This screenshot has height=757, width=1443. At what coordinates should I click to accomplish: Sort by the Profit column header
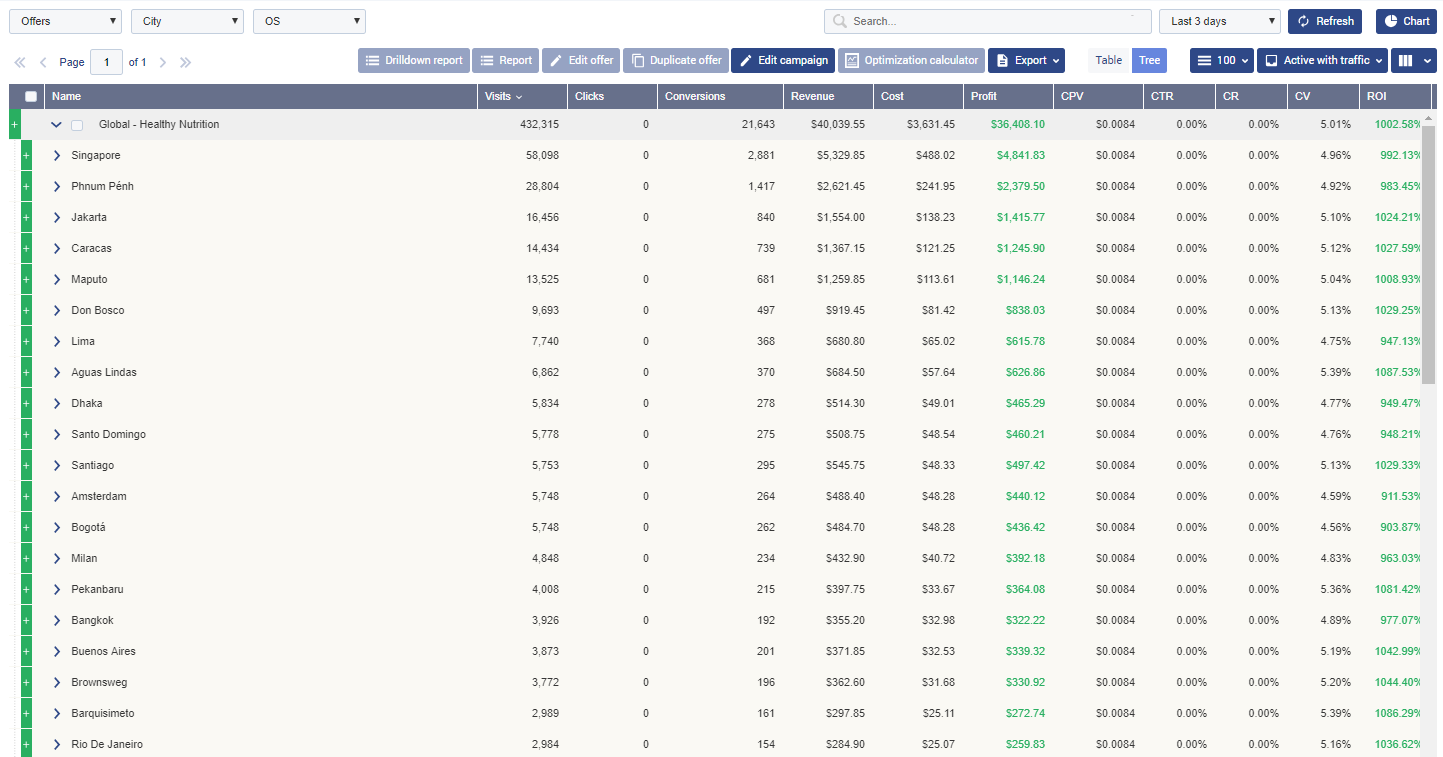pos(983,97)
